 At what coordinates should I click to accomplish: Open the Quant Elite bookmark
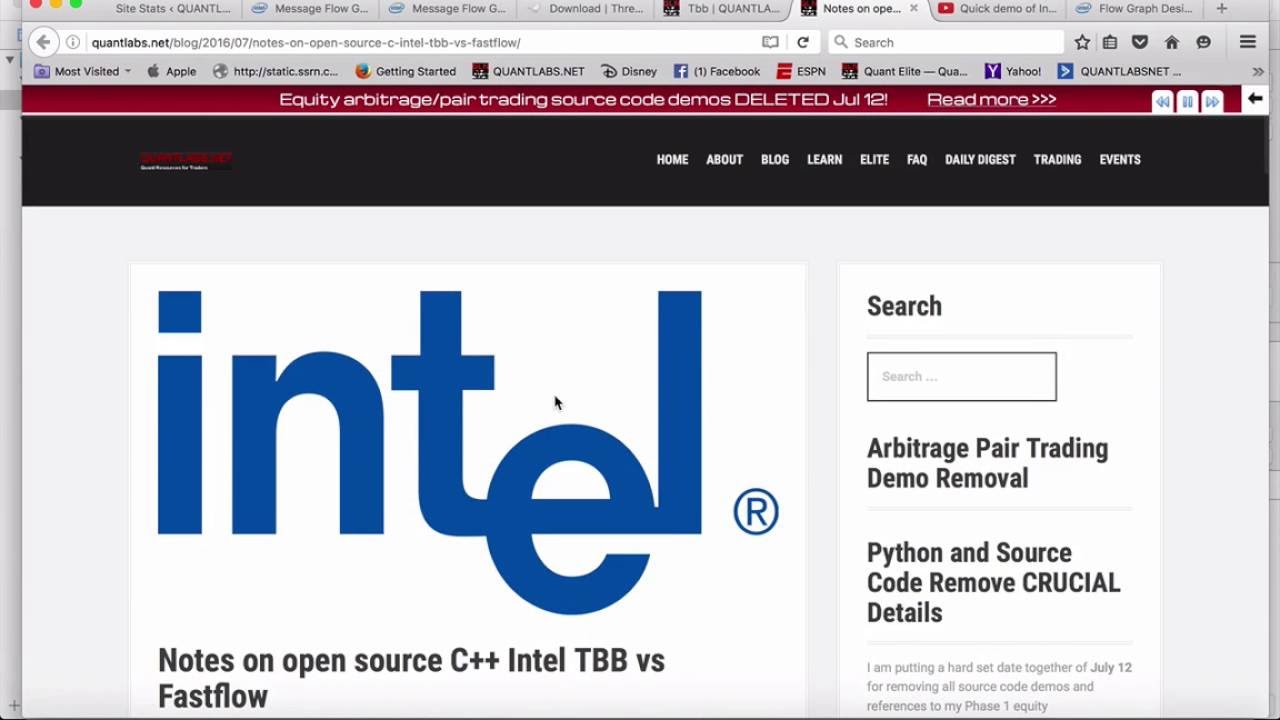pos(904,71)
